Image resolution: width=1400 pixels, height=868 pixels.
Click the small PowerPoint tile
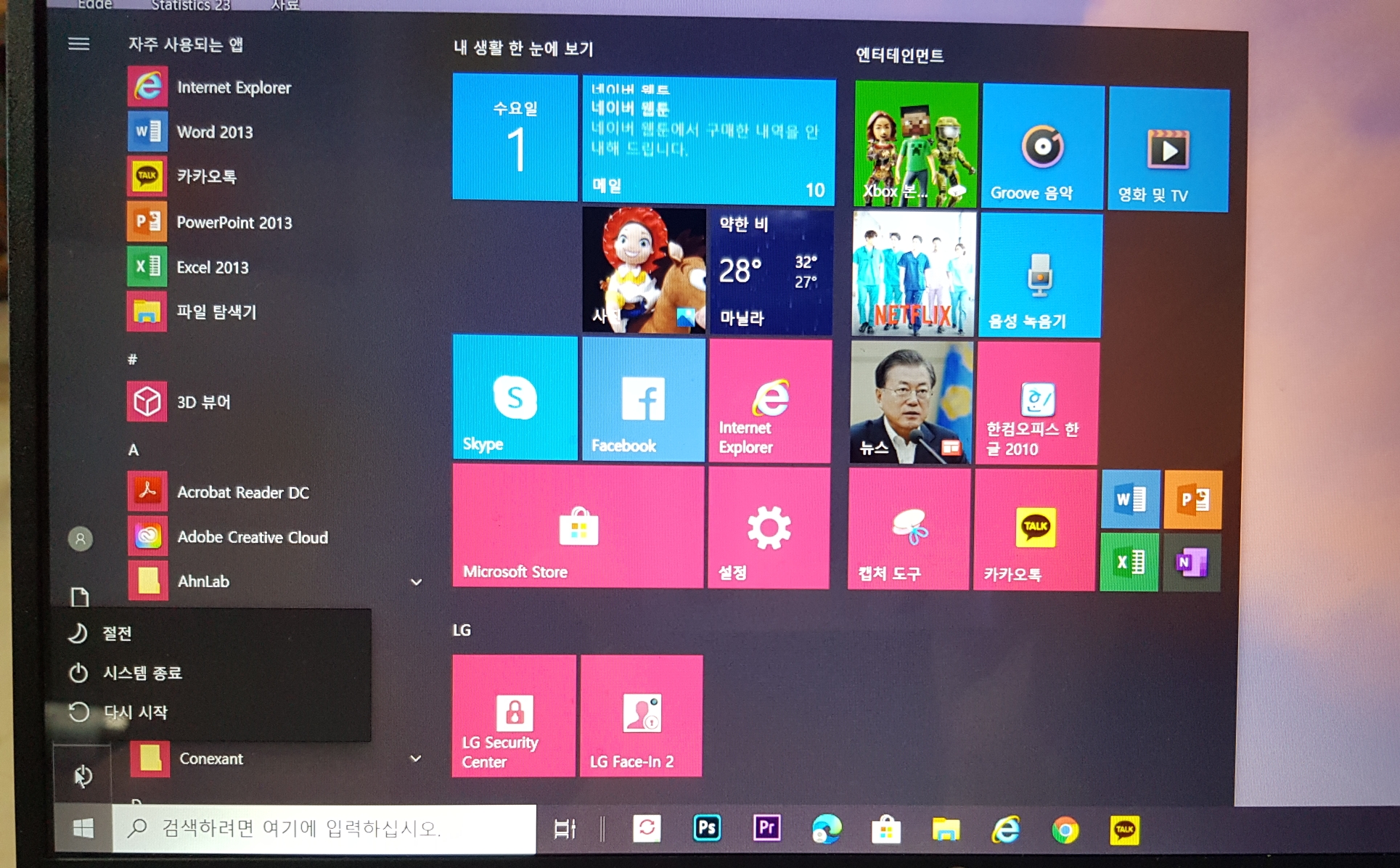coord(1193,500)
